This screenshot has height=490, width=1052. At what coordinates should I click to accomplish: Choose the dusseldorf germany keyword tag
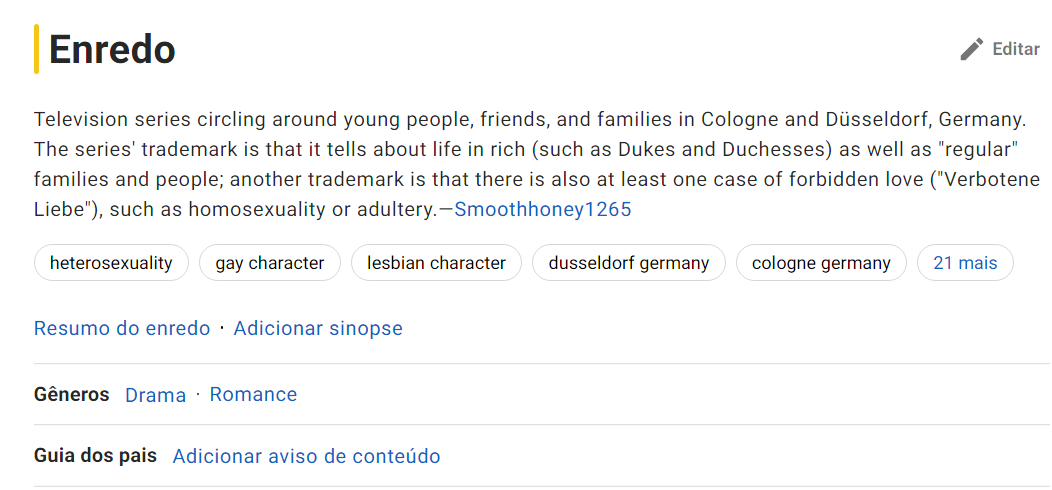[629, 263]
